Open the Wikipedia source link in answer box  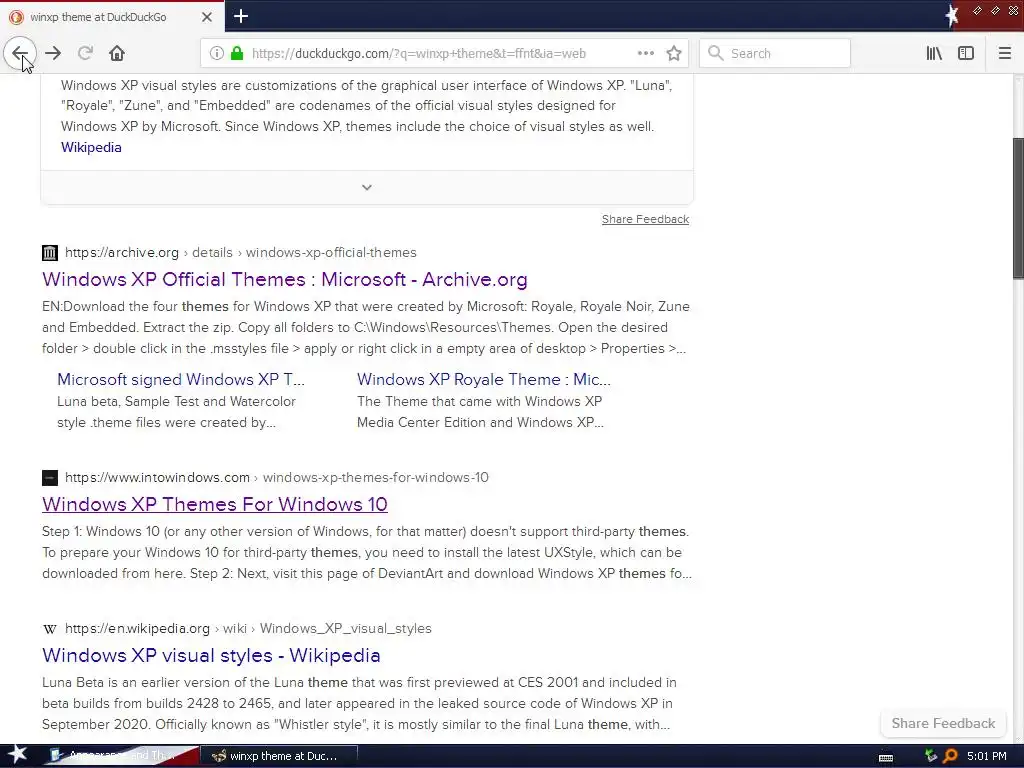(91, 147)
